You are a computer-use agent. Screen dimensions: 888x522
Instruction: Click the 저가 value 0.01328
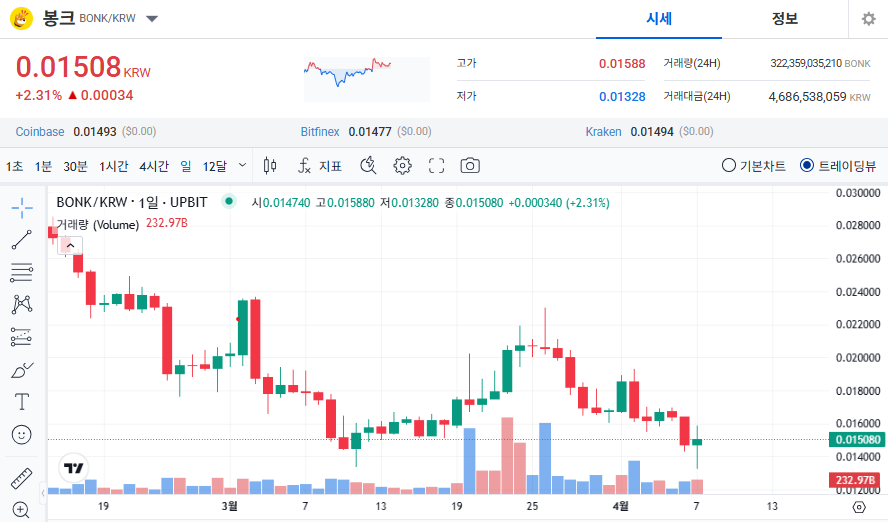pyautogui.click(x=622, y=97)
